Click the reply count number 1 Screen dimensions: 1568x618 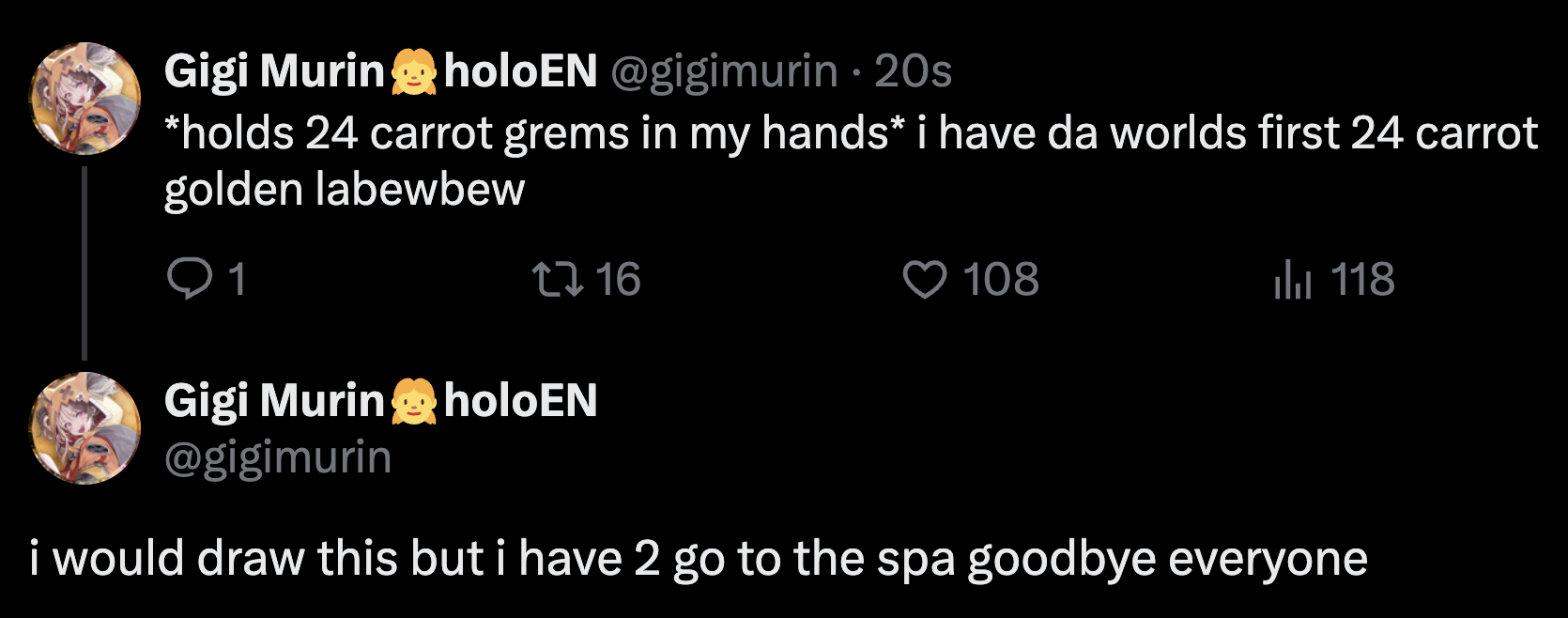pyautogui.click(x=237, y=279)
